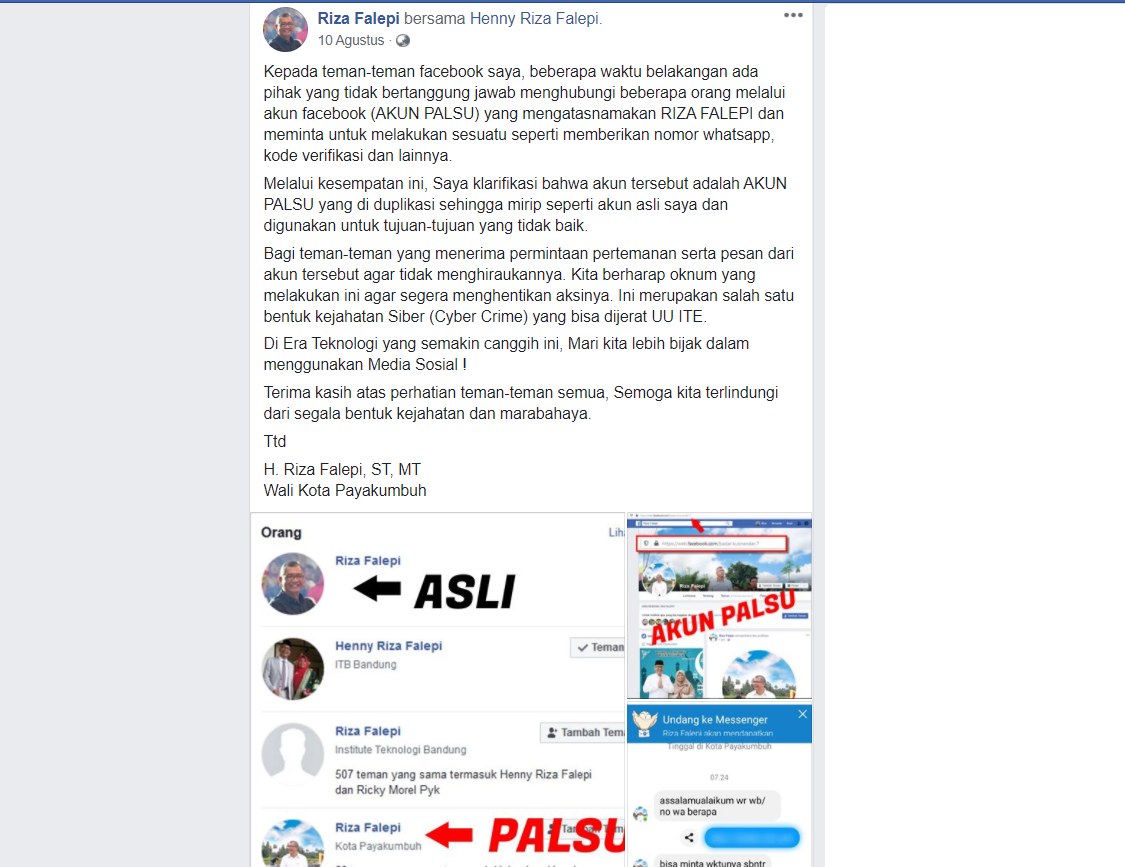Open Riza Falepi author name link
1125x867 pixels.
[x=359, y=19]
